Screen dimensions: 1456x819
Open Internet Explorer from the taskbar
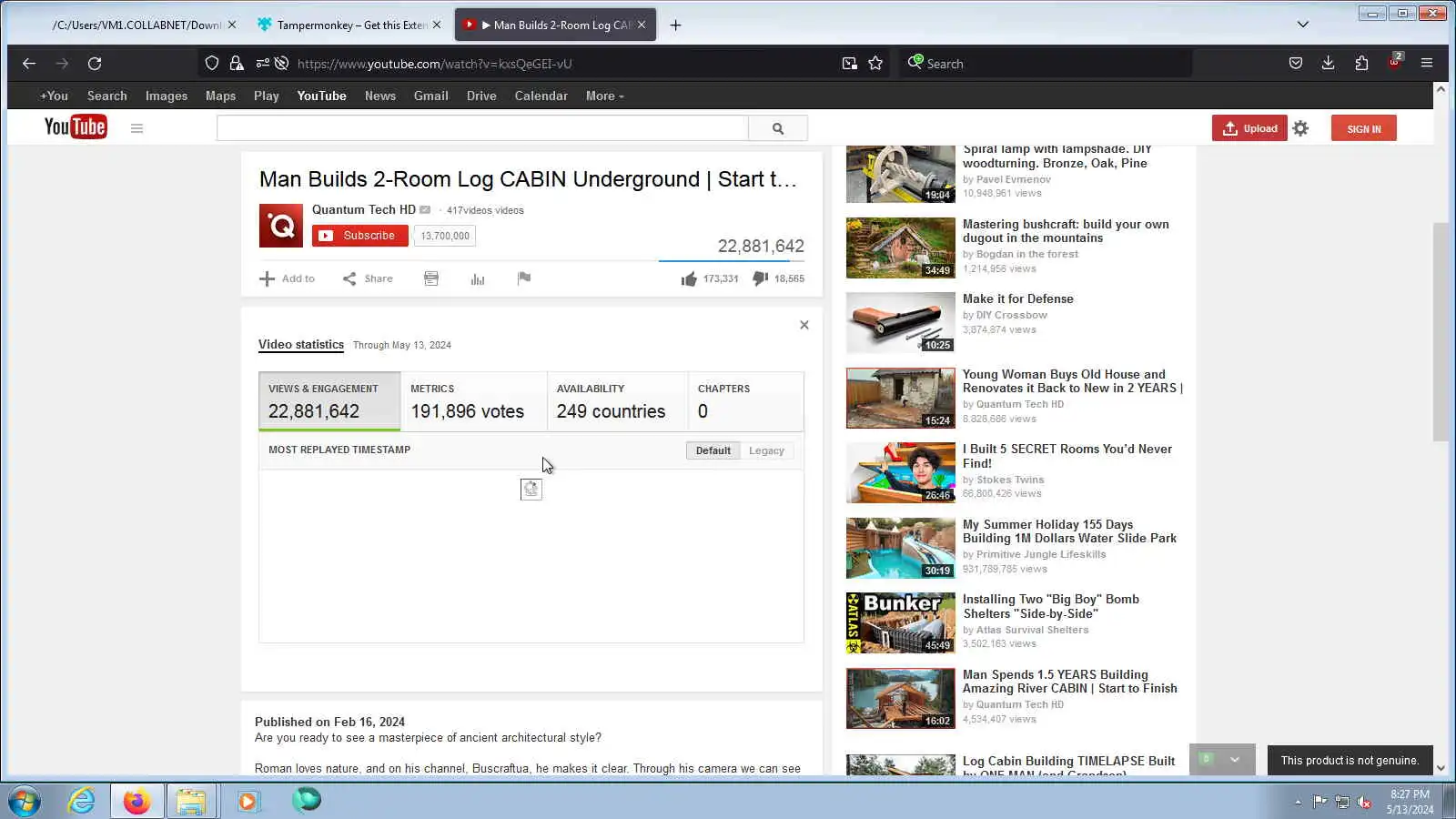click(82, 802)
